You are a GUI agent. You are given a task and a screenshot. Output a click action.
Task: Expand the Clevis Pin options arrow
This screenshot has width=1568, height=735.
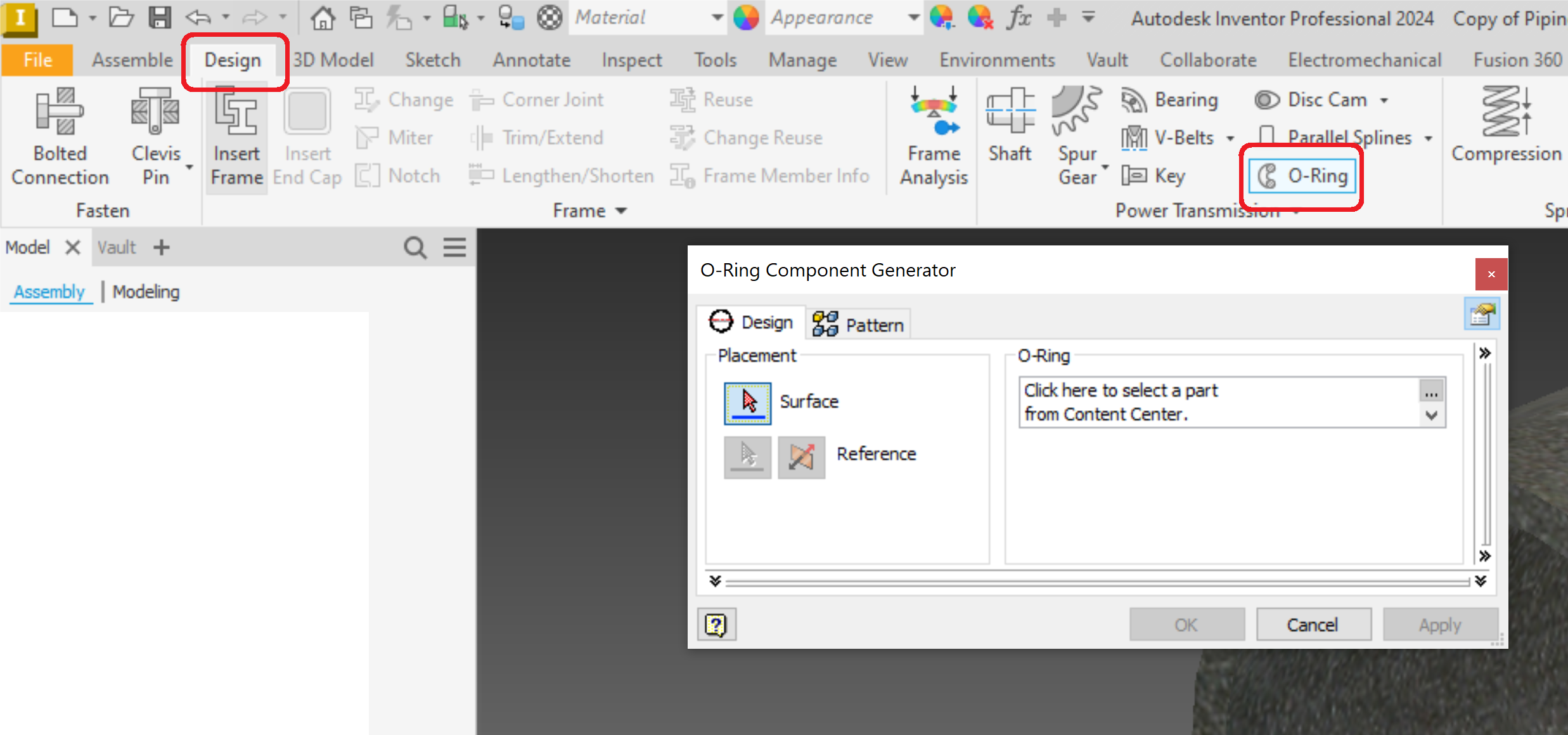(x=188, y=167)
